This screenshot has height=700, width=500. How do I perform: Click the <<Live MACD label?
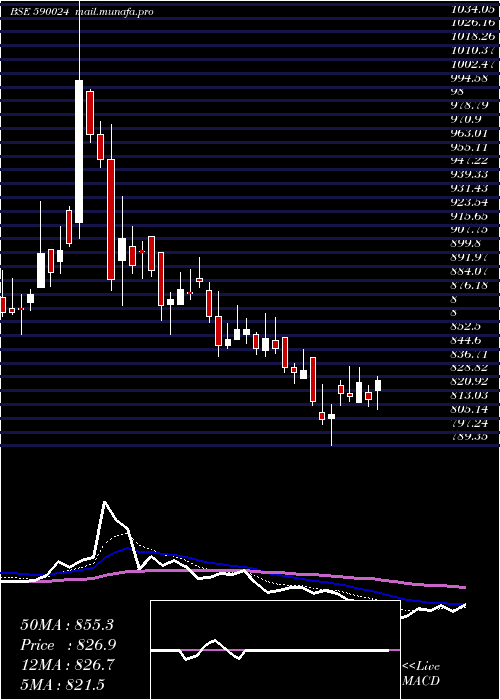421,673
